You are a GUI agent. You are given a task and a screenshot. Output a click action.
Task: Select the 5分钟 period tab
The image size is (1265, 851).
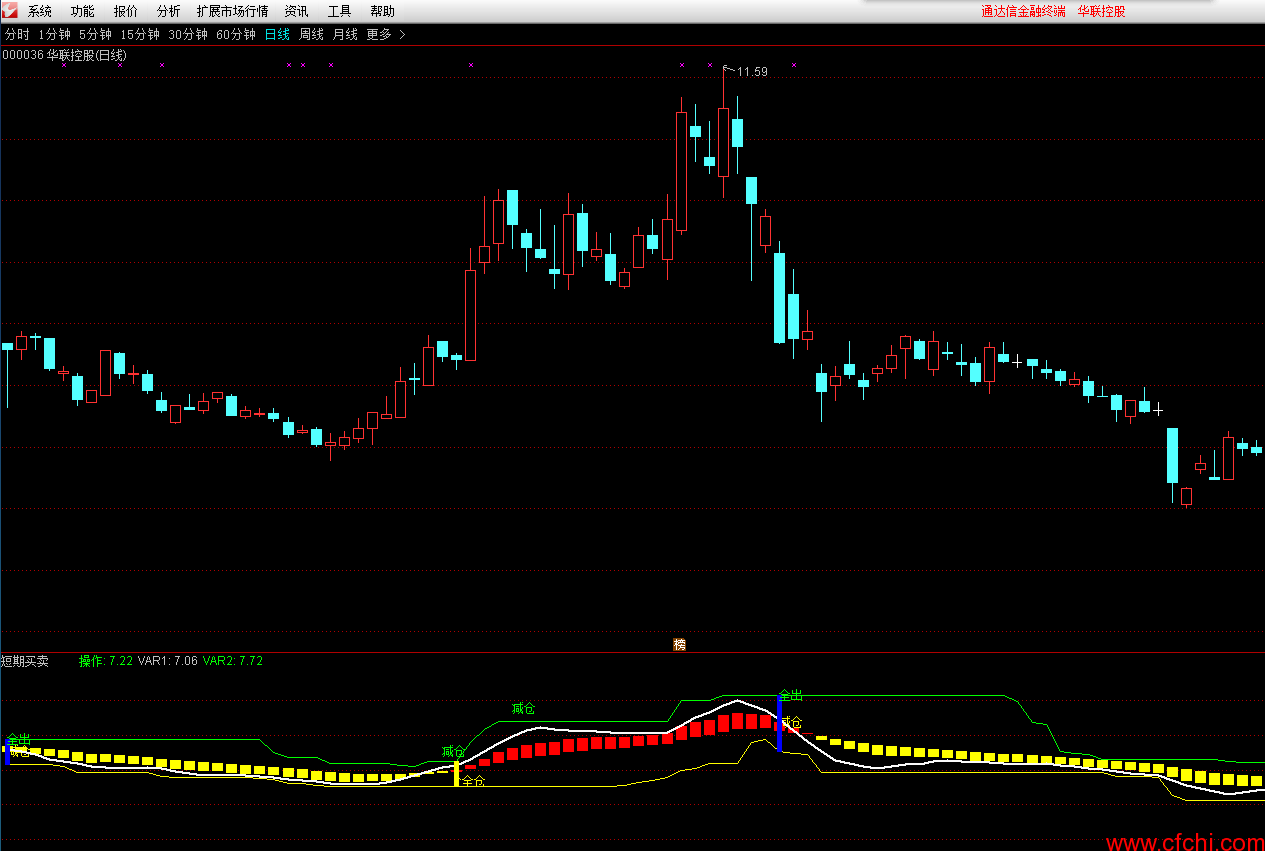click(x=96, y=34)
